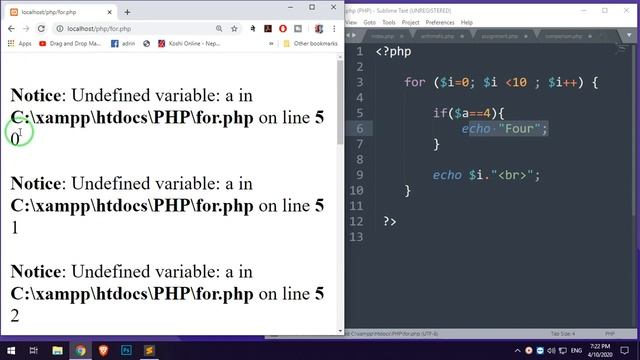Switch ENG input language indicator
The image size is (640, 360).
coord(576,351)
